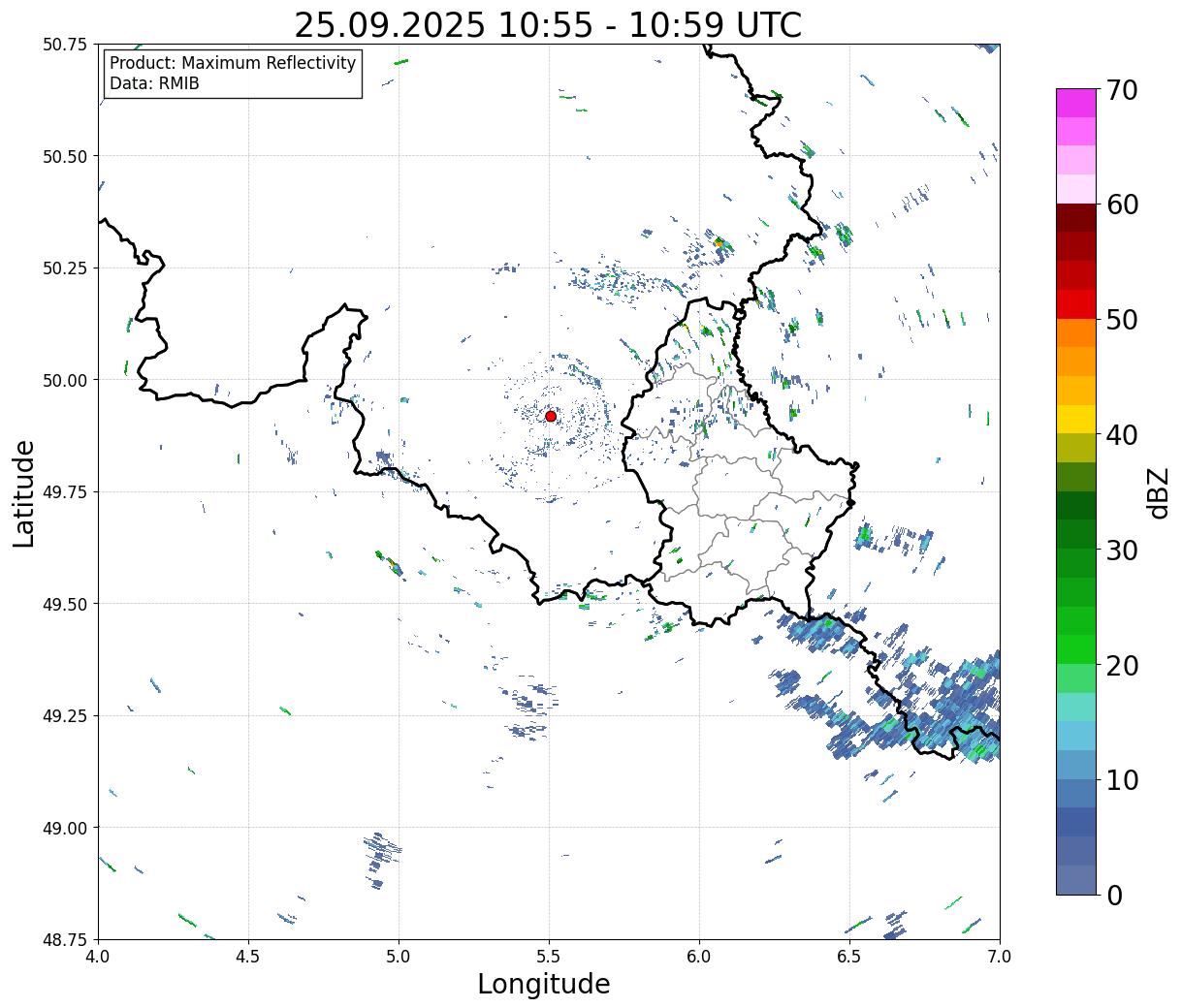This screenshot has width=1182, height=1008.
Task: Click the 50.25 latitude tick label
Action: tap(65, 268)
